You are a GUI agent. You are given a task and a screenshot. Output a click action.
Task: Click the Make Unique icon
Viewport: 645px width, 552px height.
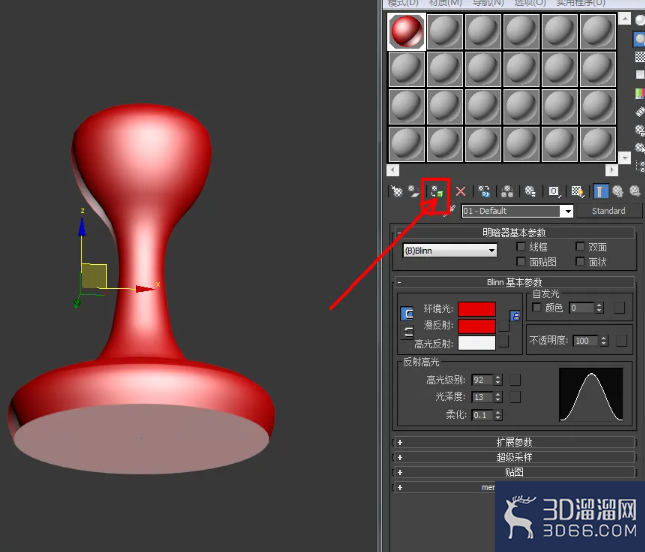(507, 191)
